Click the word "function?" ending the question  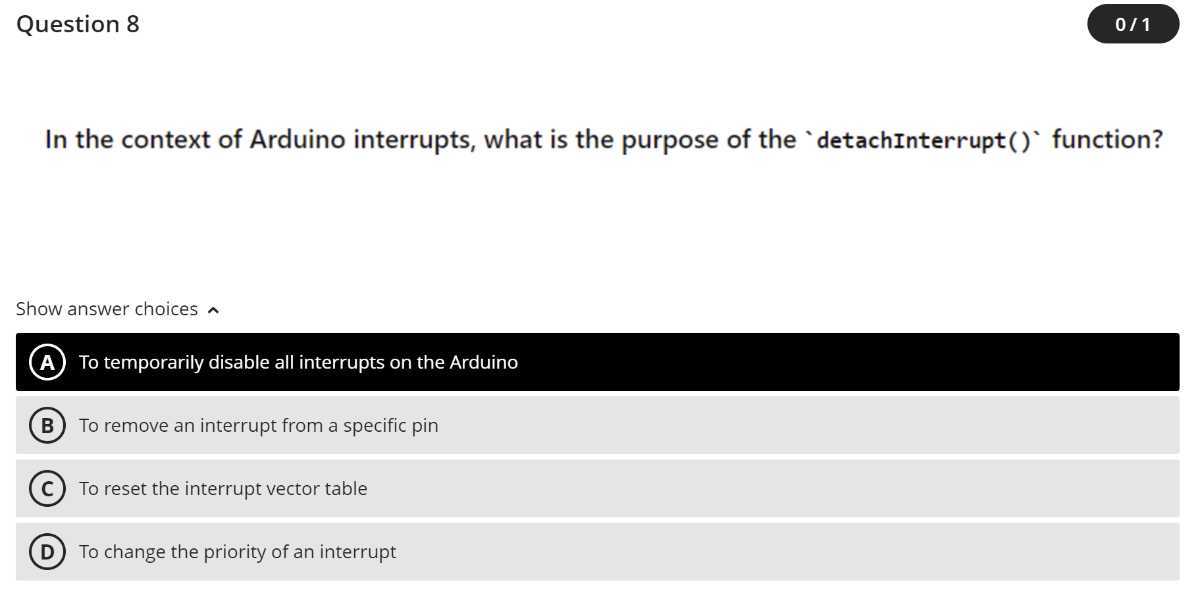(x=1107, y=139)
